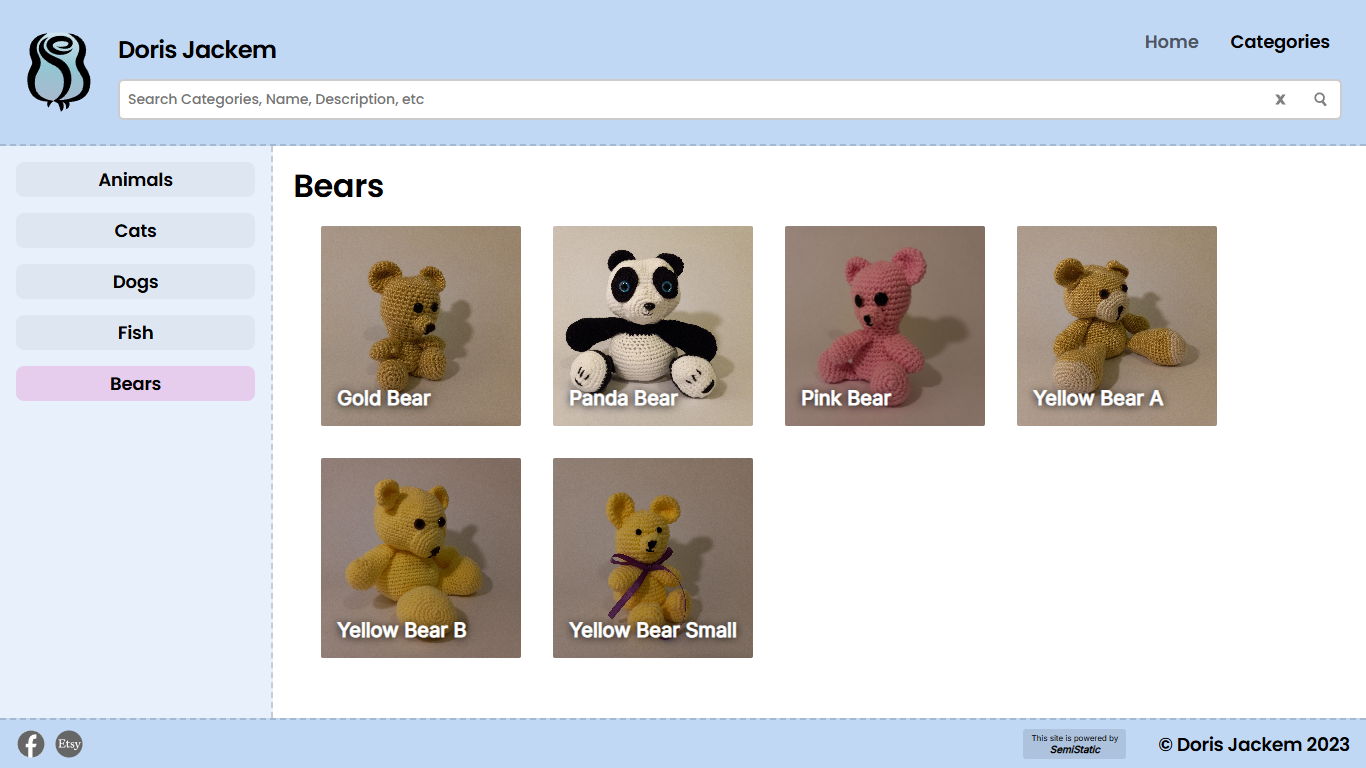Open the Gold Bear thumbnail
The image size is (1366, 768).
coord(421,326)
